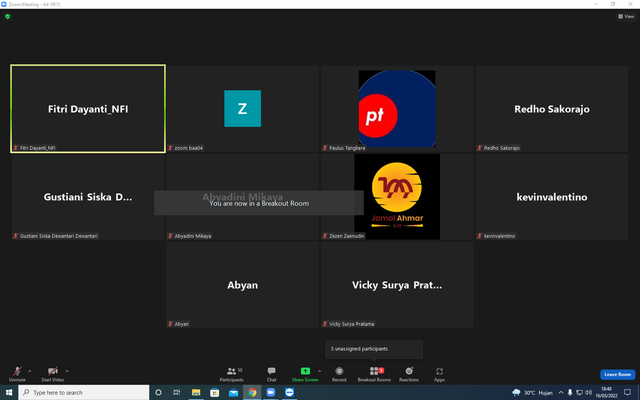Screen dimensions: 640x400
Task: Start Video from the Zoom toolbar
Action: click(x=53, y=373)
